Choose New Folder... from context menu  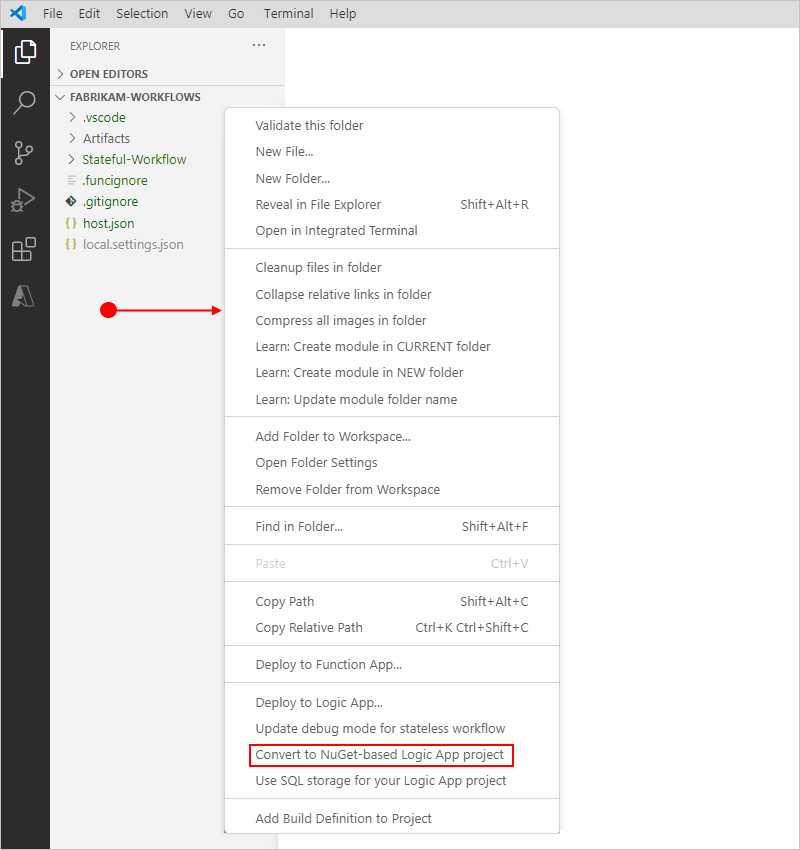click(392, 178)
